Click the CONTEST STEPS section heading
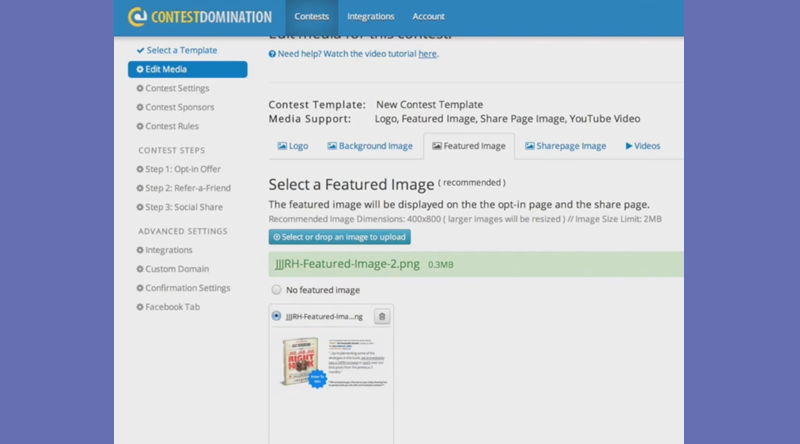The height and width of the screenshot is (444, 800). 171,151
